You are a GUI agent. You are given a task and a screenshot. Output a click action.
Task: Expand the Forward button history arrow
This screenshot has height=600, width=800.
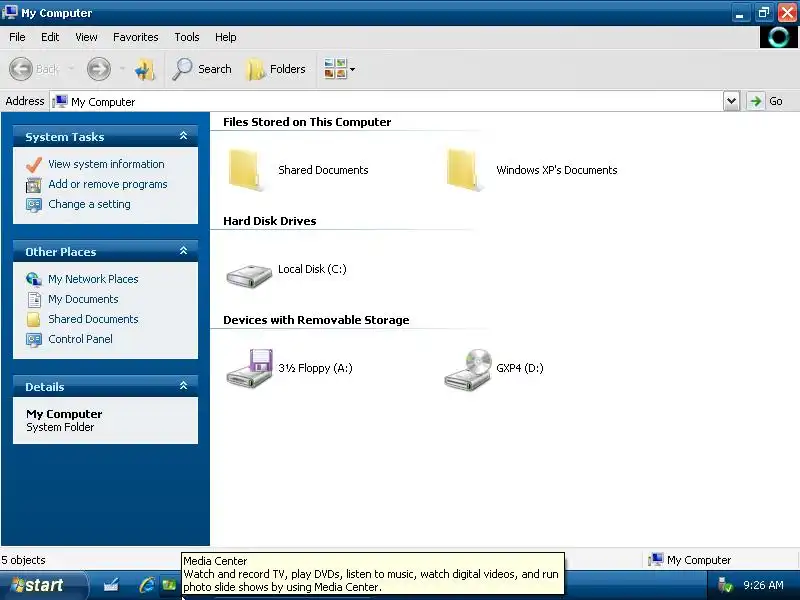tap(122, 68)
